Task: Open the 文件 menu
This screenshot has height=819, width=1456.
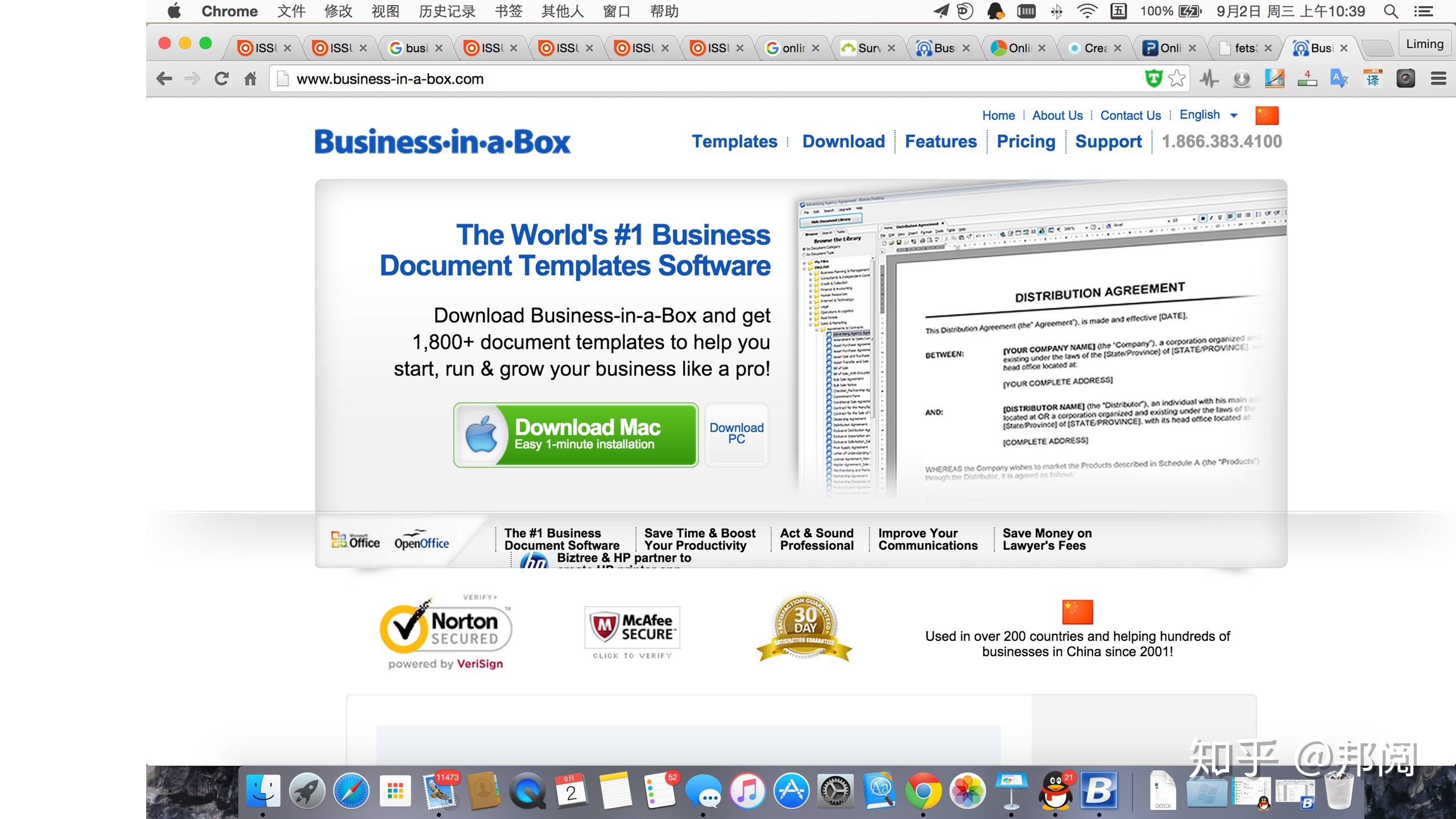Action: point(292,11)
